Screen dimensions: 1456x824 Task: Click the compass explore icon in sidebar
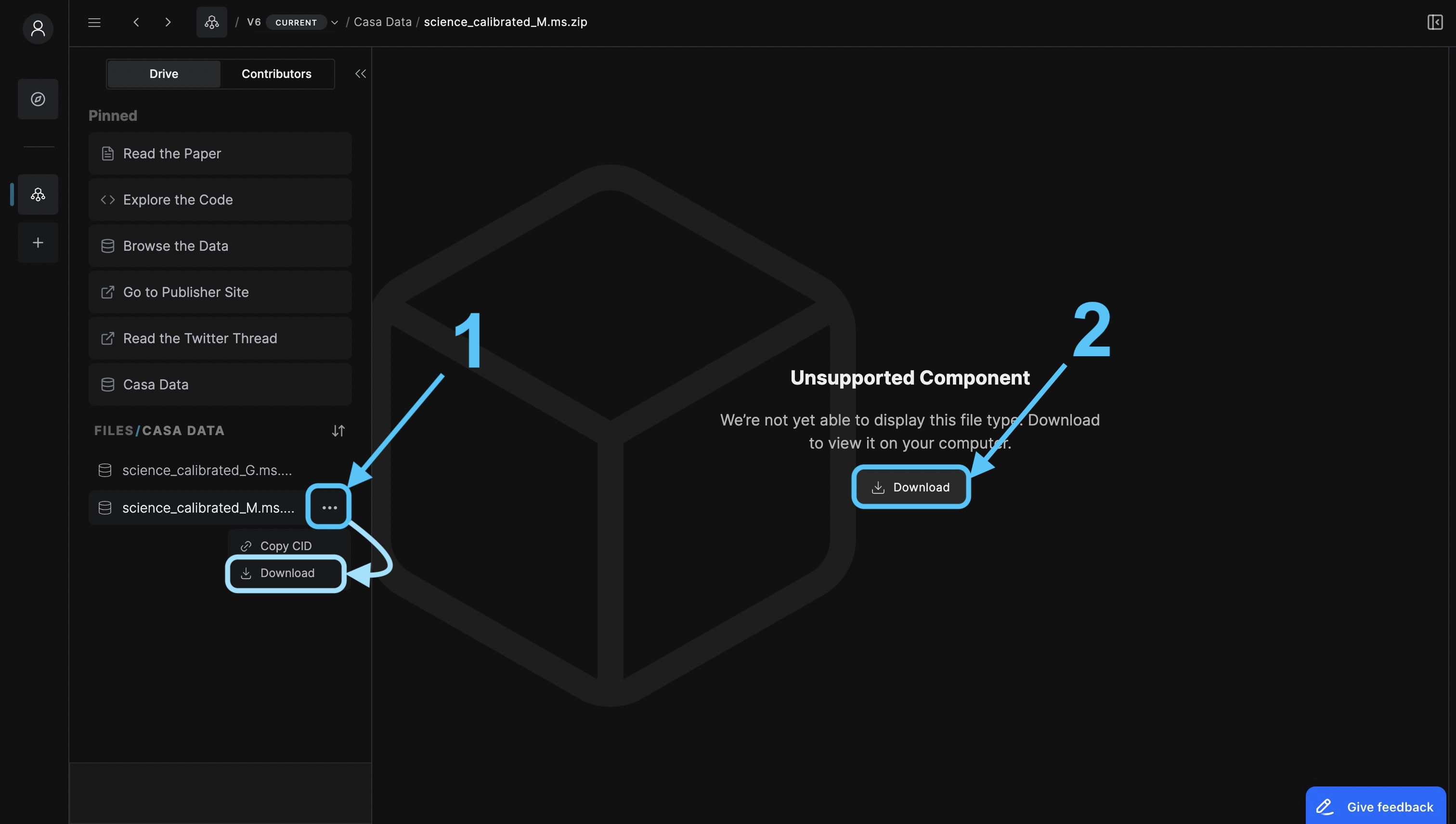pos(38,99)
